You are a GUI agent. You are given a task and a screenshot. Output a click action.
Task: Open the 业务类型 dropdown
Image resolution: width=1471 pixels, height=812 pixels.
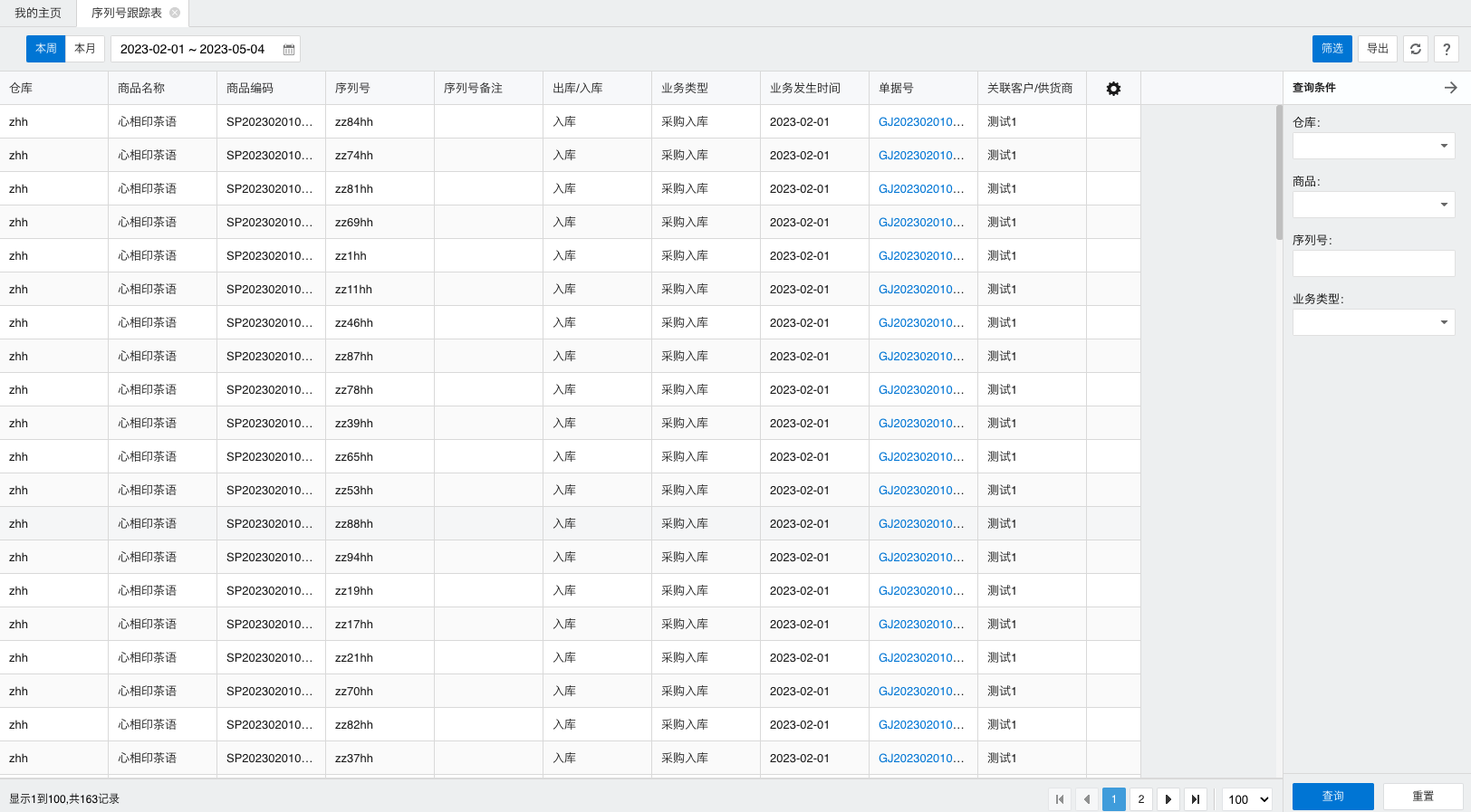[1373, 322]
